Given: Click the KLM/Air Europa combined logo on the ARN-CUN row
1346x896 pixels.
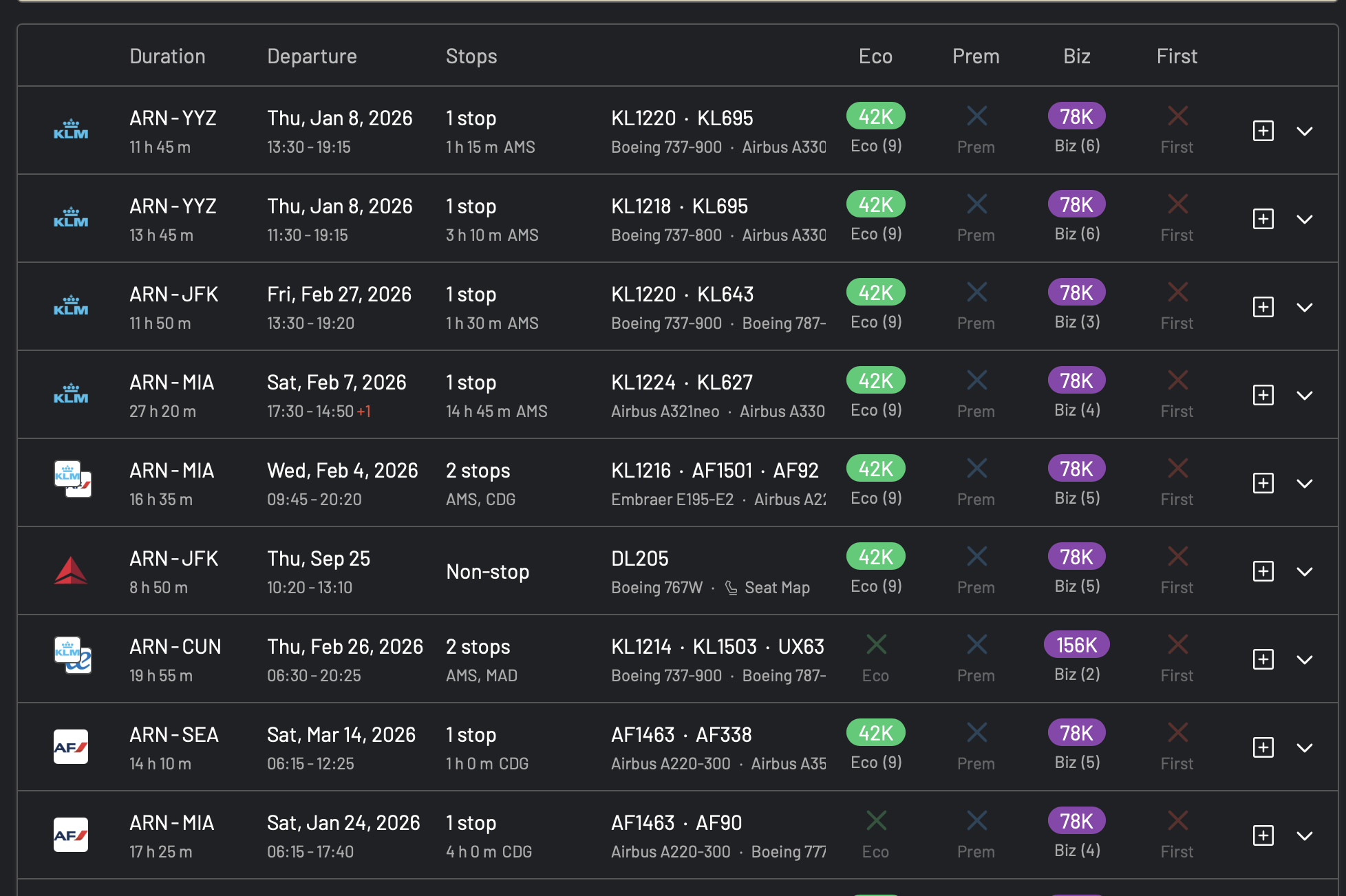Looking at the screenshot, I should (72, 655).
